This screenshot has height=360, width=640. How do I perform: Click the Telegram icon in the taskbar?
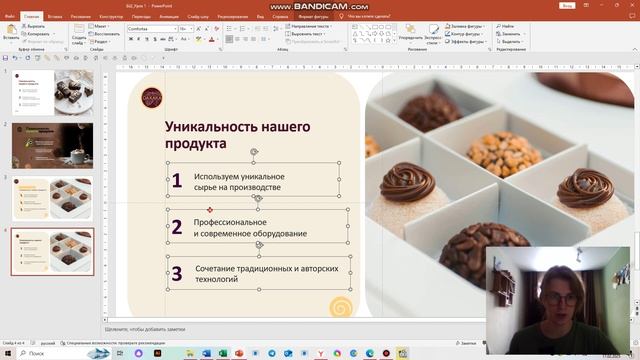(271, 353)
